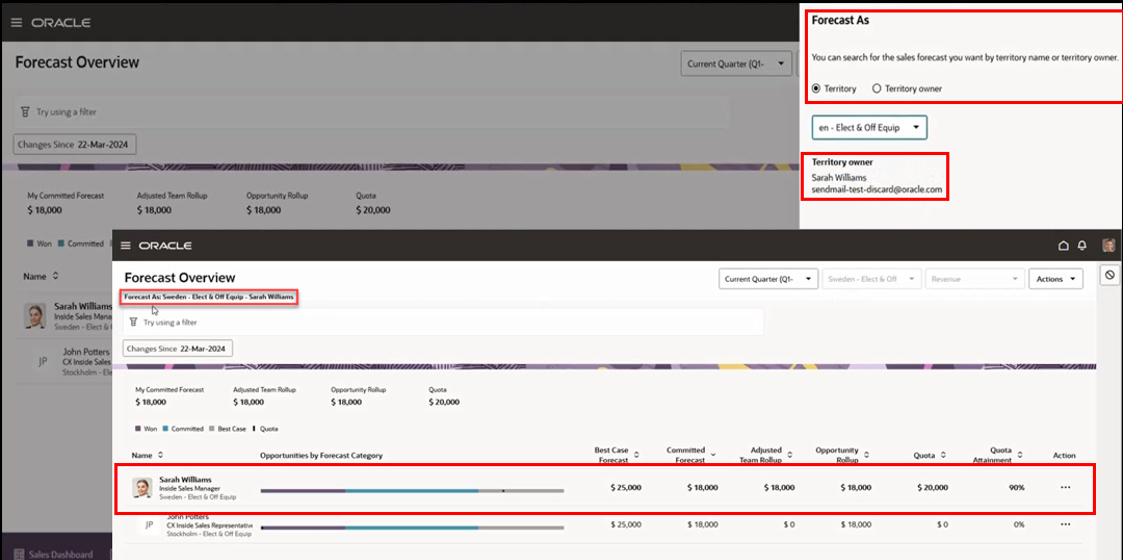
Task: Click Committed legend in background window
Action: [x=81, y=244]
